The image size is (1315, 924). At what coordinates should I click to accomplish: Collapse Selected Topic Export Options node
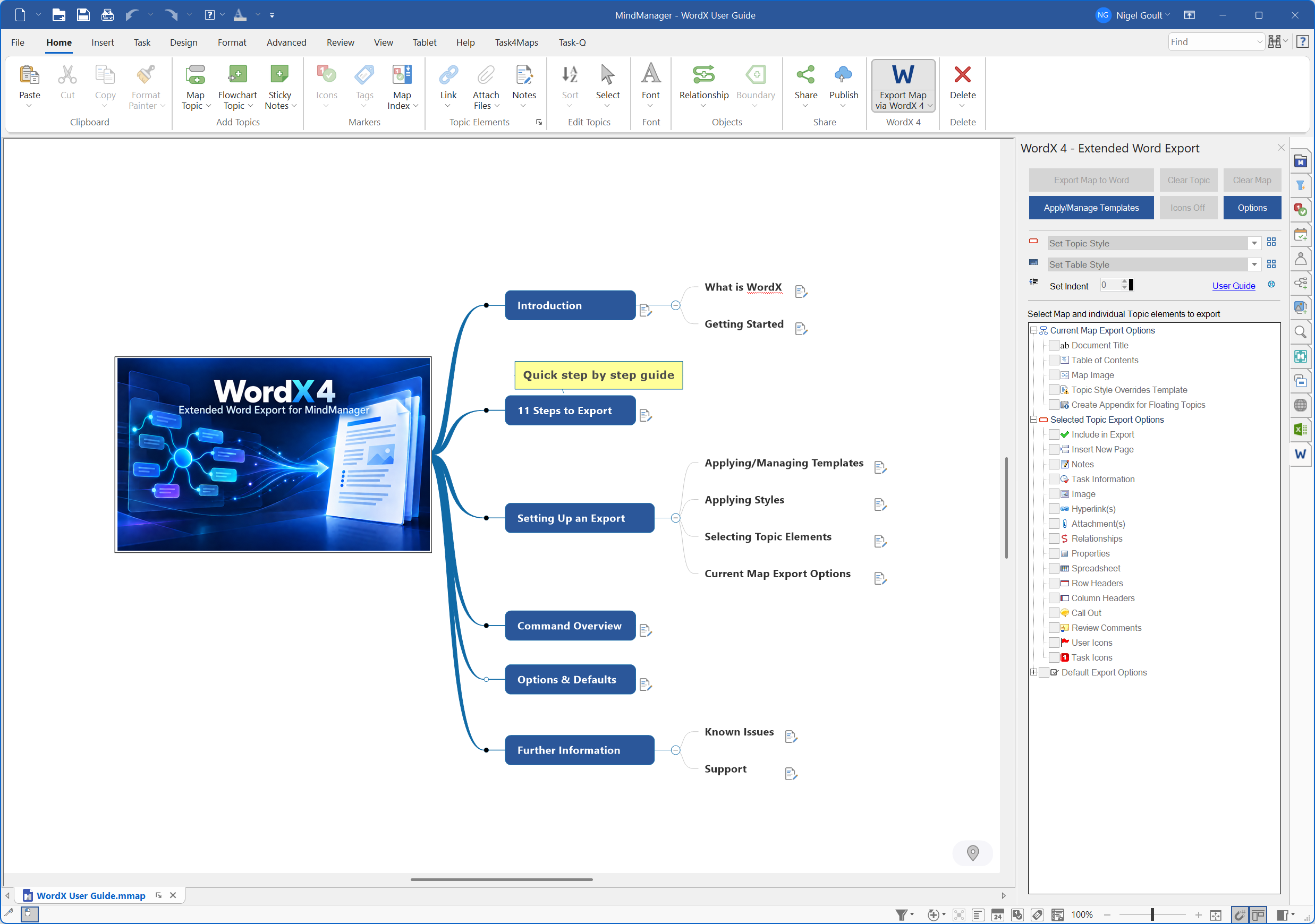click(1034, 420)
